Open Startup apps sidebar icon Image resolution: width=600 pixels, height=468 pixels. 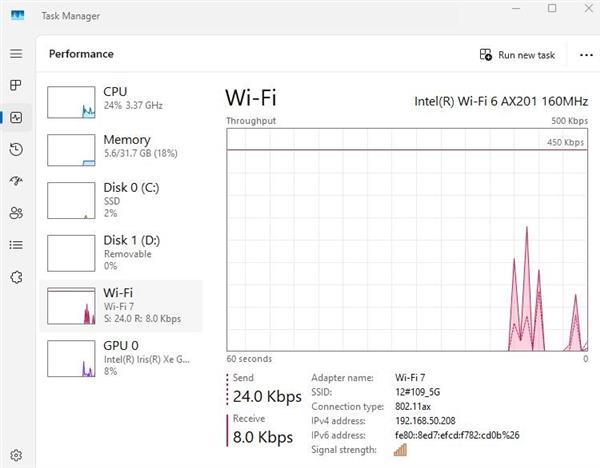click(16, 181)
